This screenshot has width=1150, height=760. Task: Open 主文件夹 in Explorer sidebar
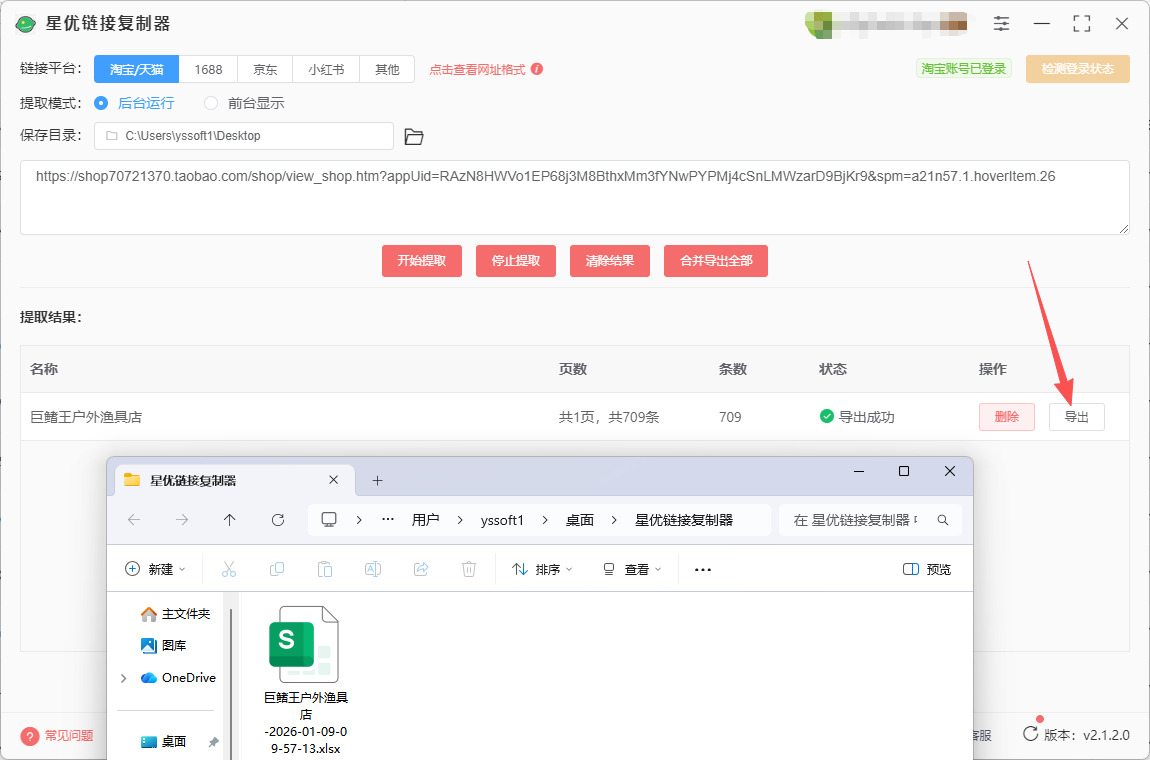pyautogui.click(x=175, y=613)
